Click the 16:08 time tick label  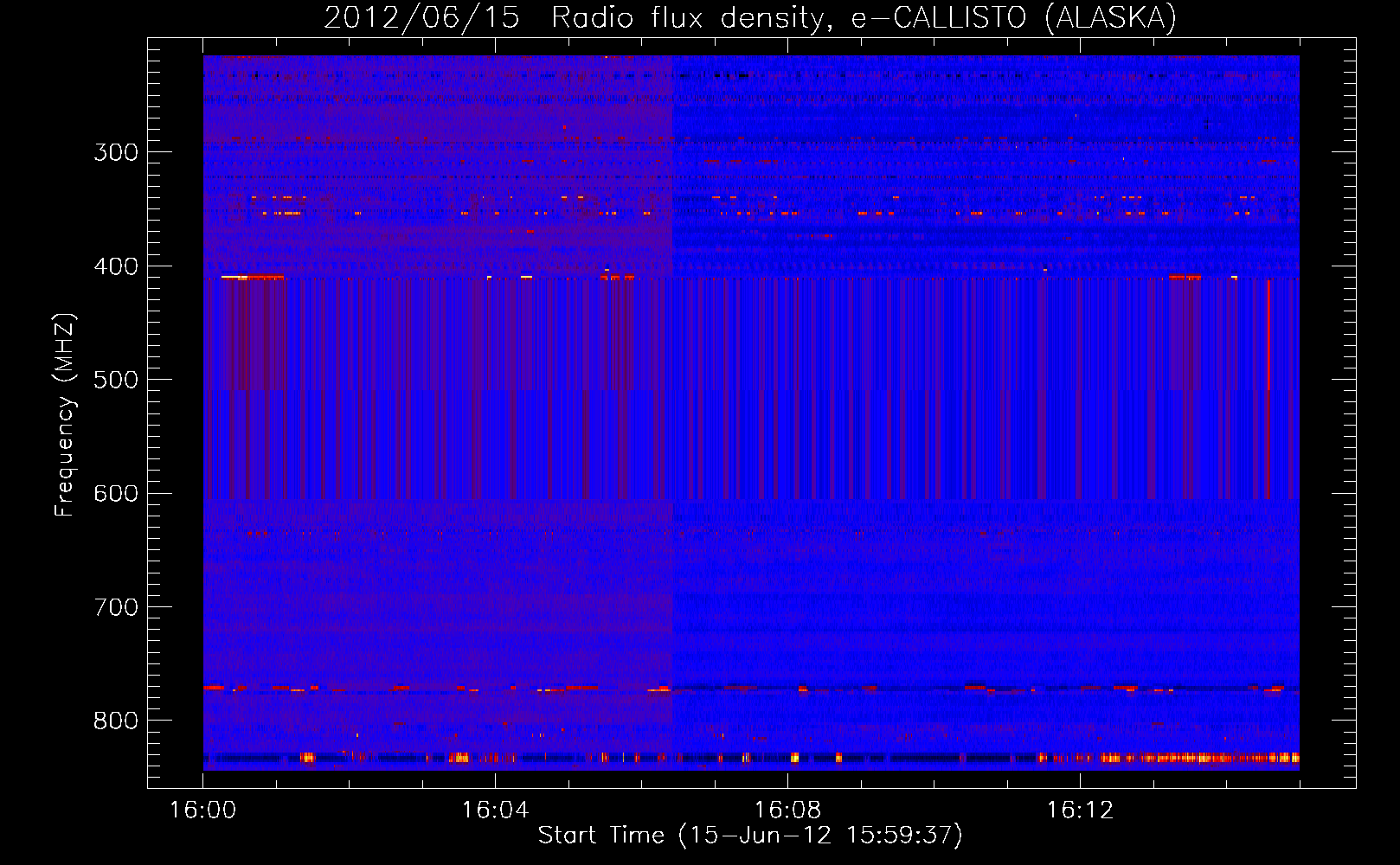(x=787, y=811)
